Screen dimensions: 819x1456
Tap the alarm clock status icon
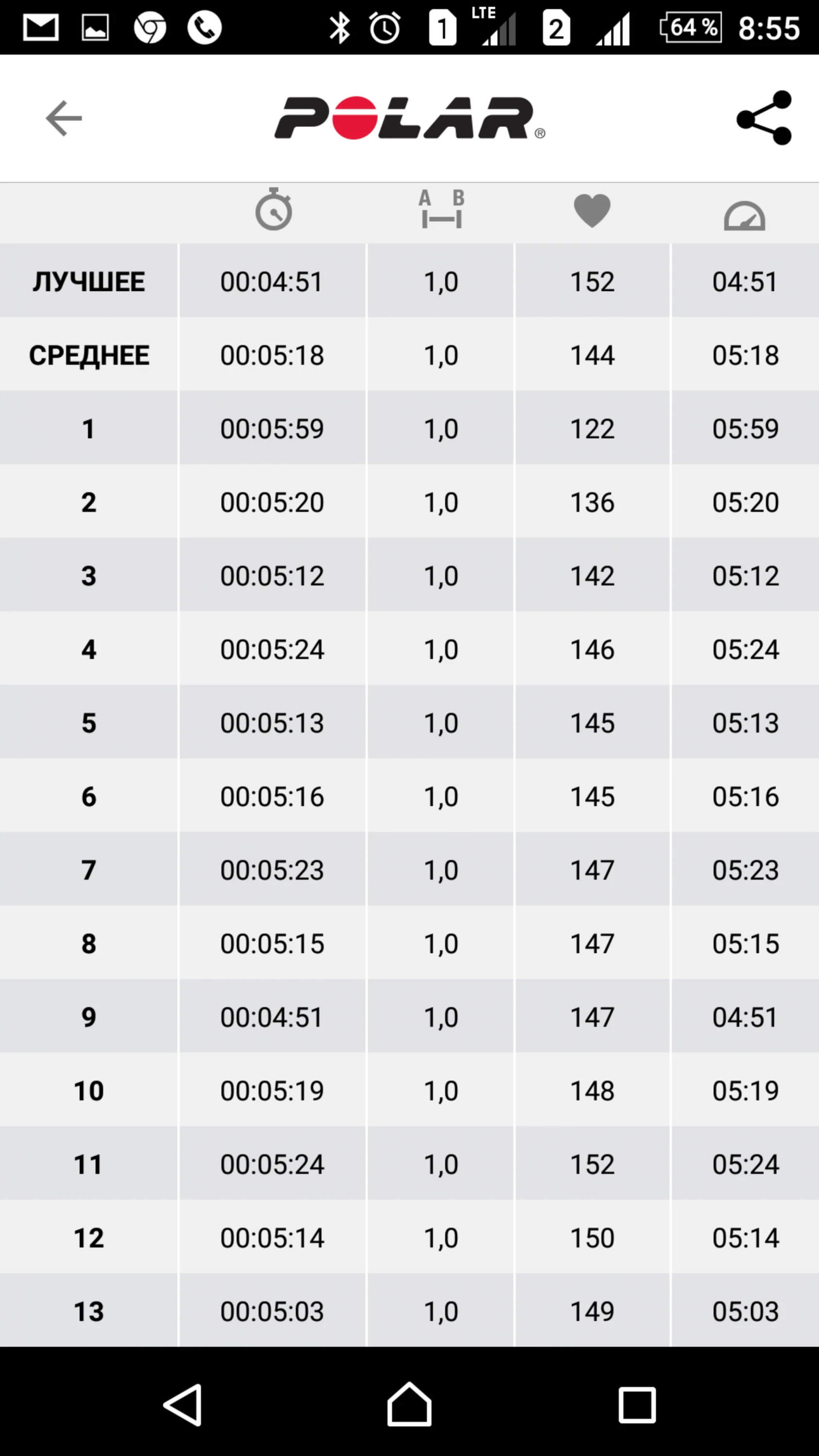coord(385,28)
